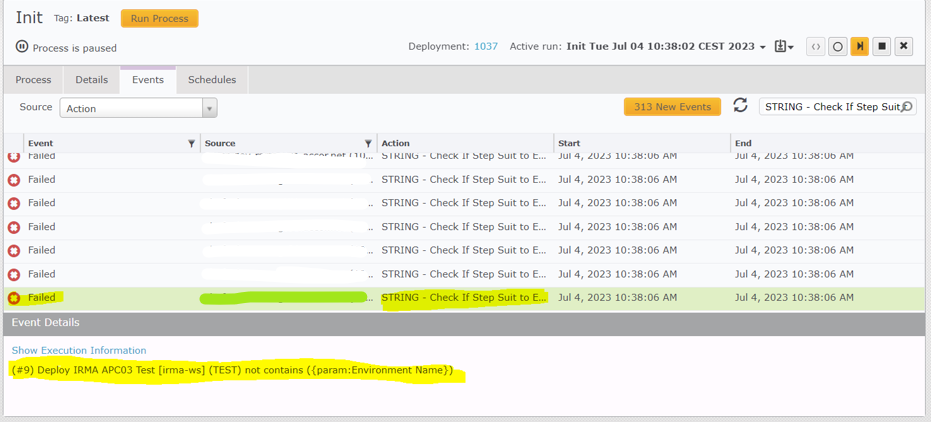Click the X cancel run icon
Viewport: 931px width, 422px height.
point(903,47)
